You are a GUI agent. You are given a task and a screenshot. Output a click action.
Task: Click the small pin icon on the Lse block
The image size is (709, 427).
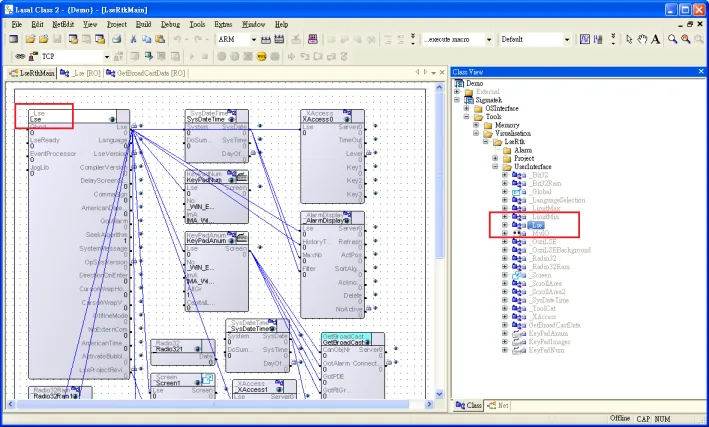112,119
